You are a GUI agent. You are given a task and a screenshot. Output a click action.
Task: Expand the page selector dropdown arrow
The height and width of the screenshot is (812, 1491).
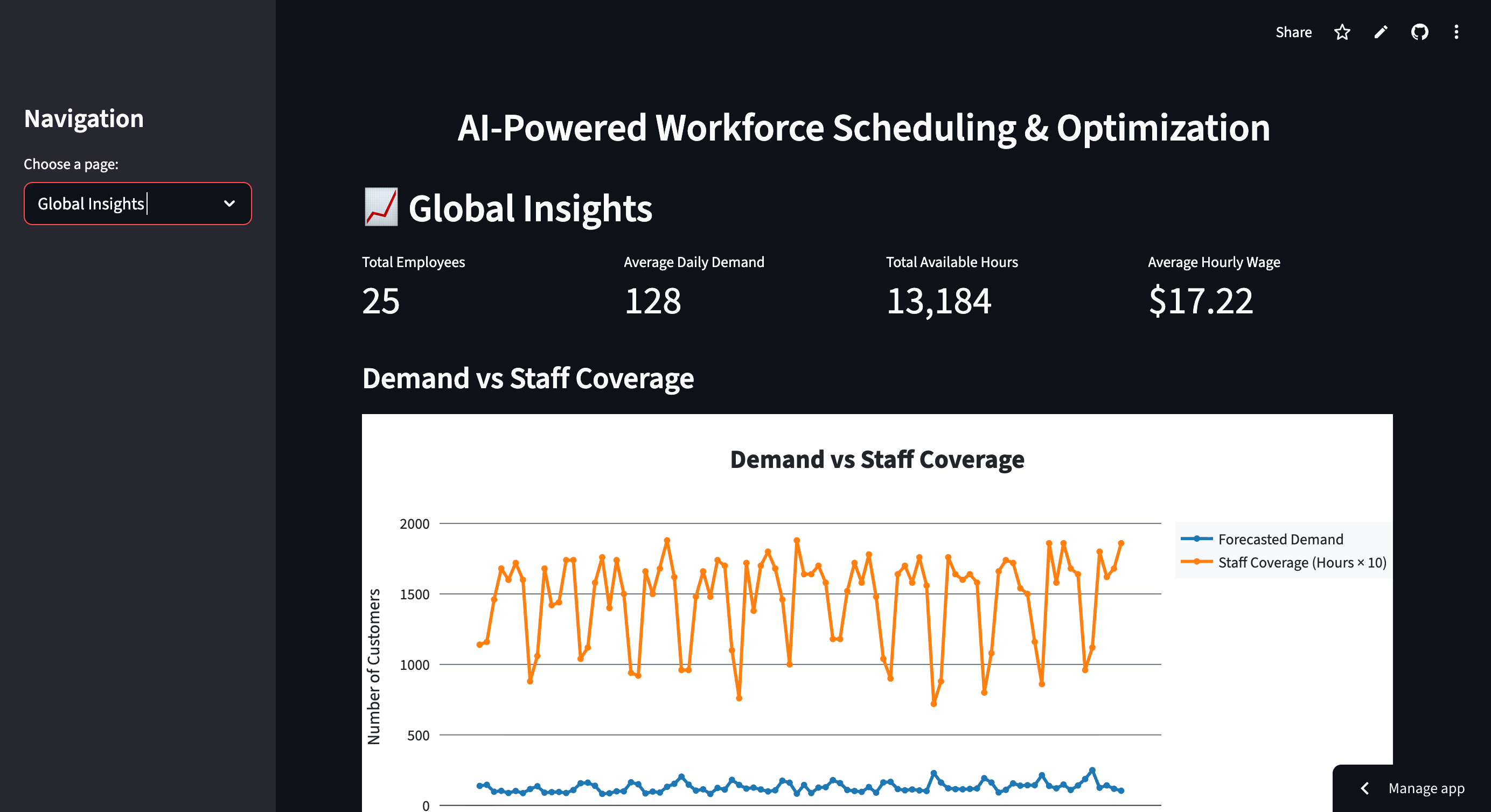pyautogui.click(x=229, y=204)
